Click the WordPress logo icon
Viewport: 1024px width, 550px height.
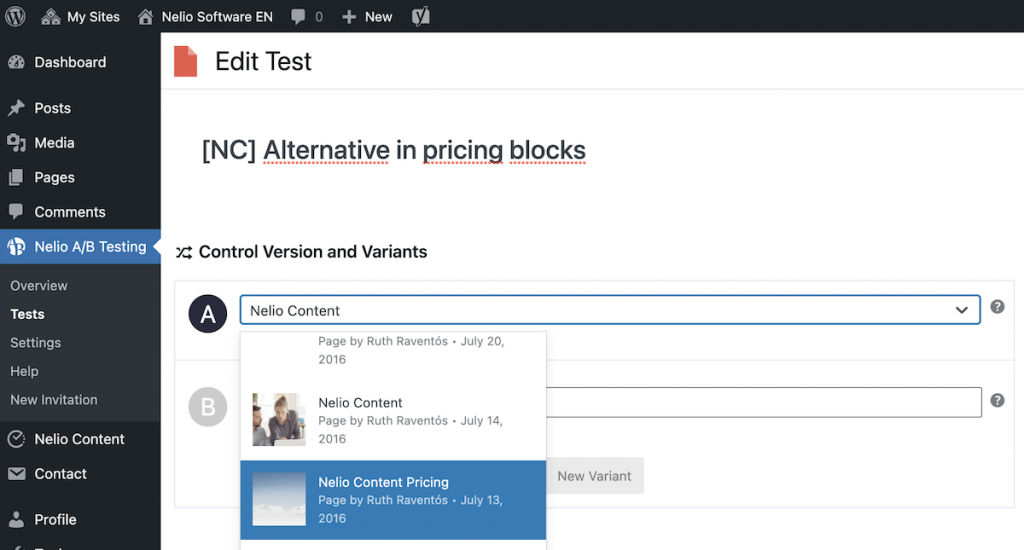(x=16, y=16)
